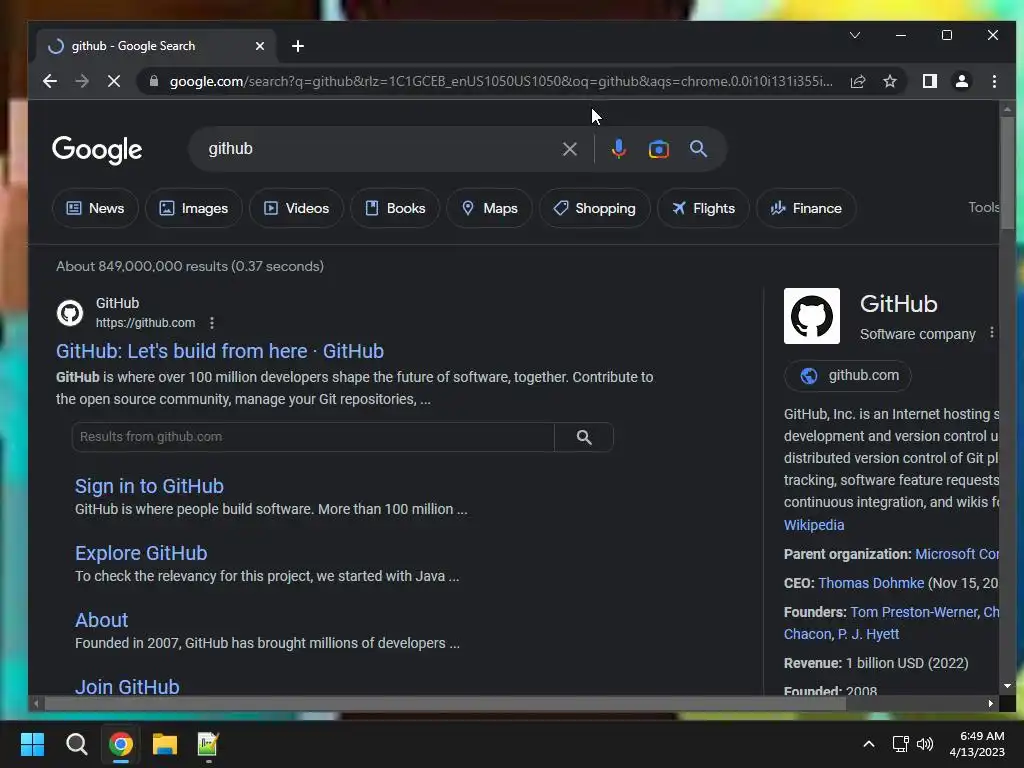Open P. J. Hyett founder link

pyautogui.click(x=868, y=634)
